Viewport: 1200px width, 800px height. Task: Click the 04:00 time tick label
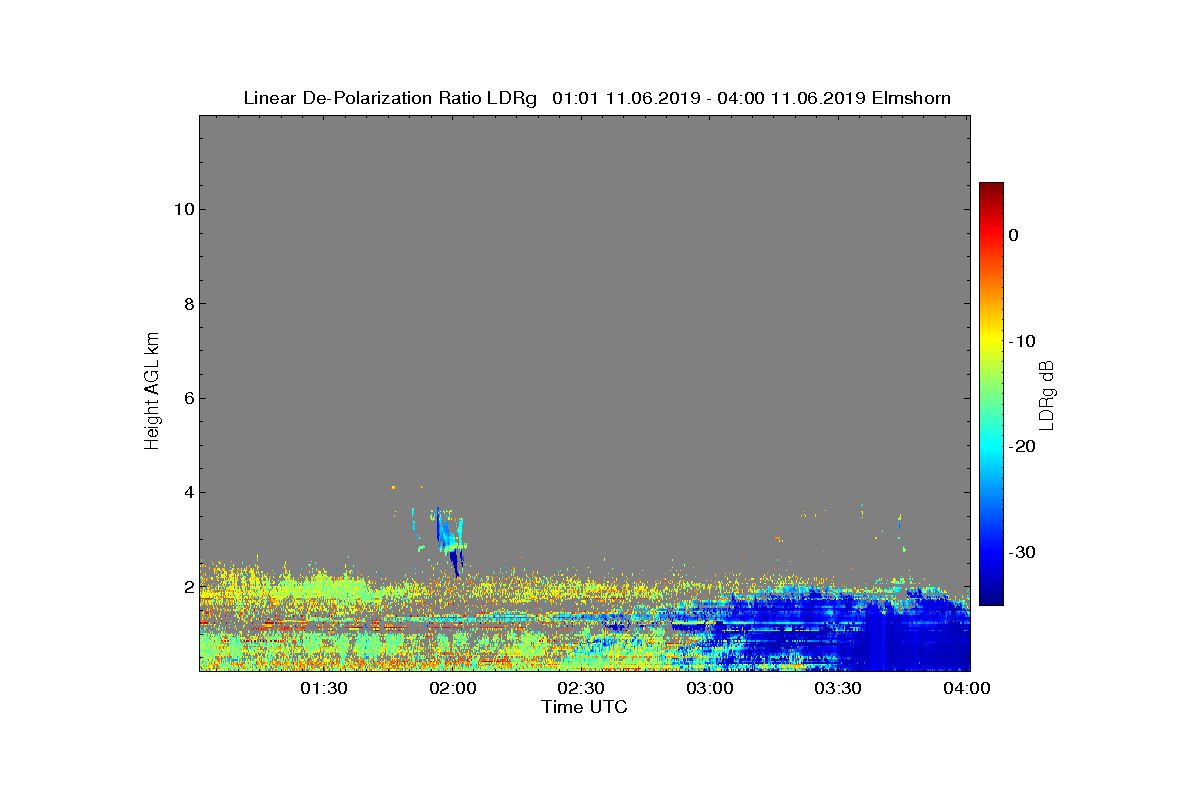pos(966,689)
